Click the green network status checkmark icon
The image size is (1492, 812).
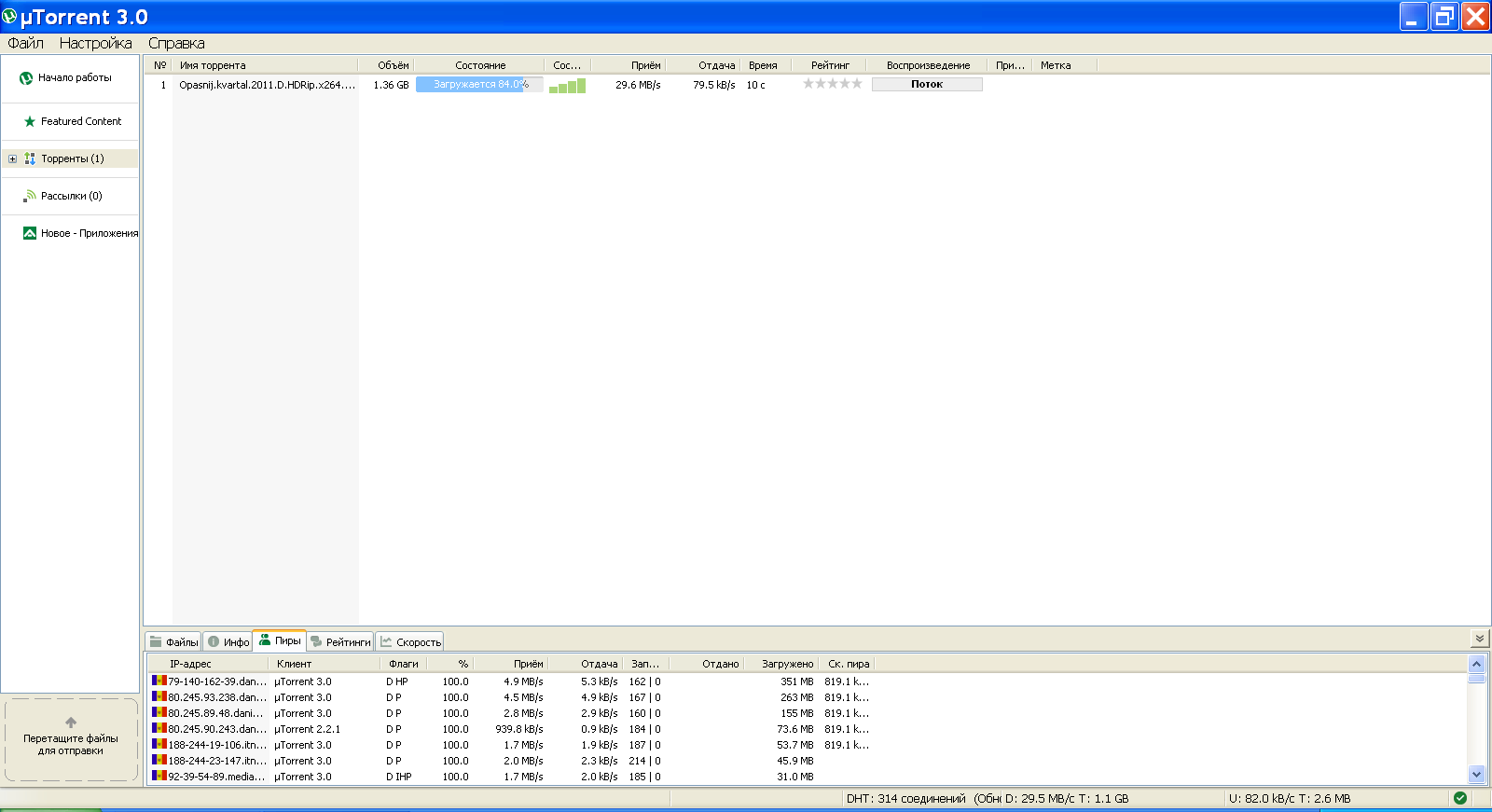pos(1460,798)
